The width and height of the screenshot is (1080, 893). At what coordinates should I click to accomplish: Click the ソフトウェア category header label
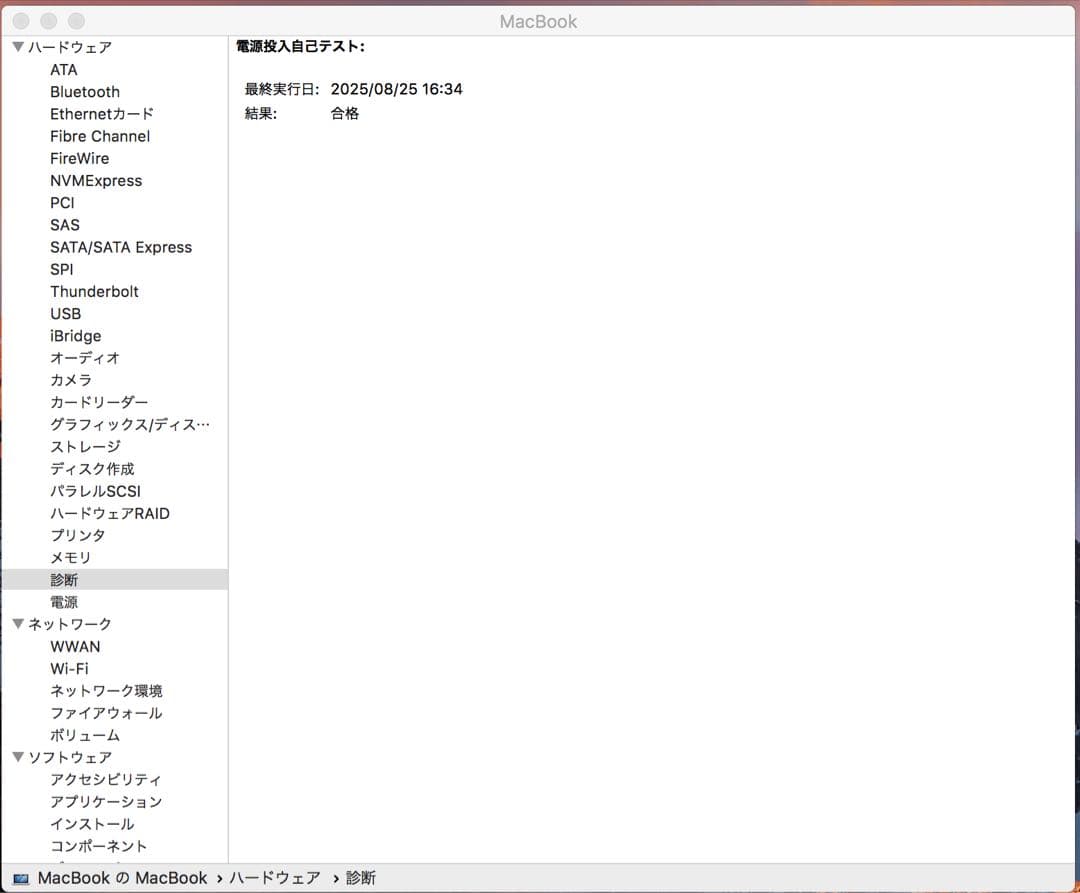(70, 757)
